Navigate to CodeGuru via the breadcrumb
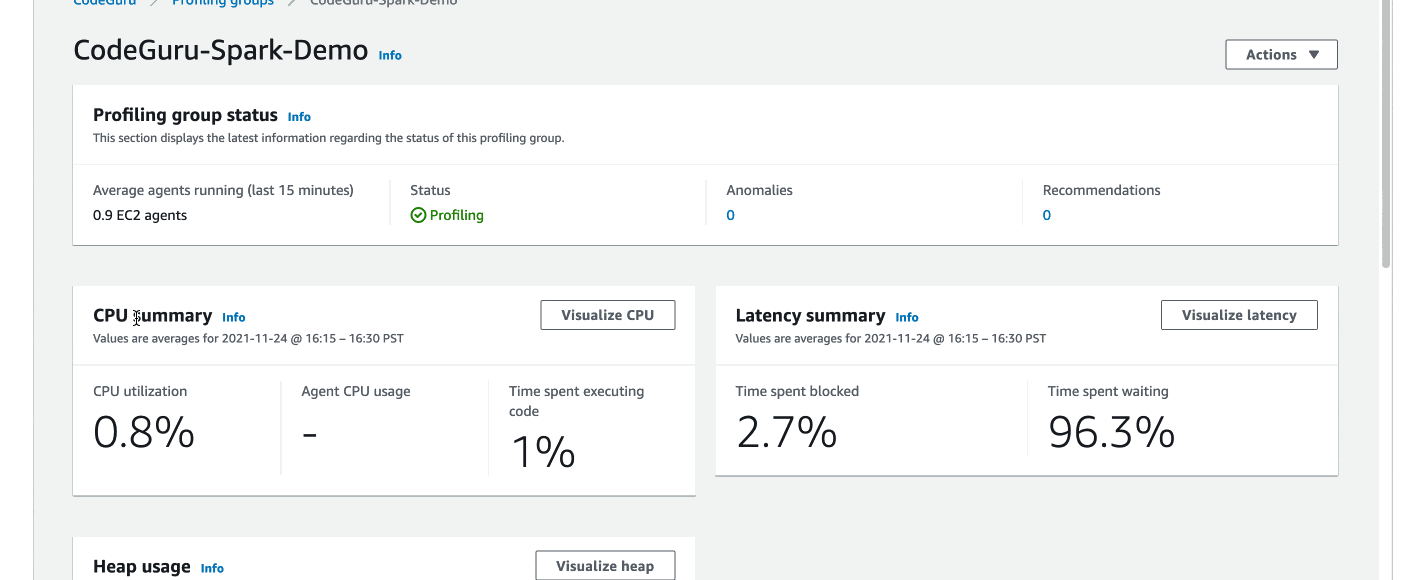 tap(103, 3)
